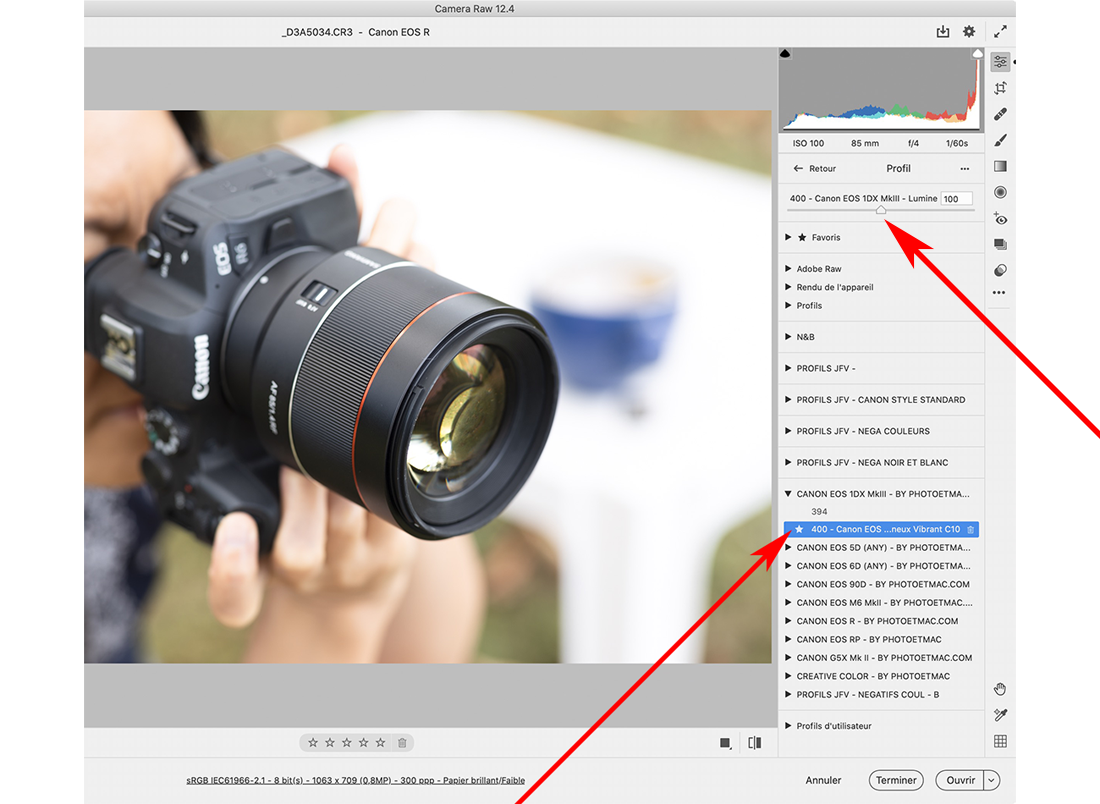Click the profile amount slider handle
This screenshot has height=804, width=1100.
(x=881, y=210)
